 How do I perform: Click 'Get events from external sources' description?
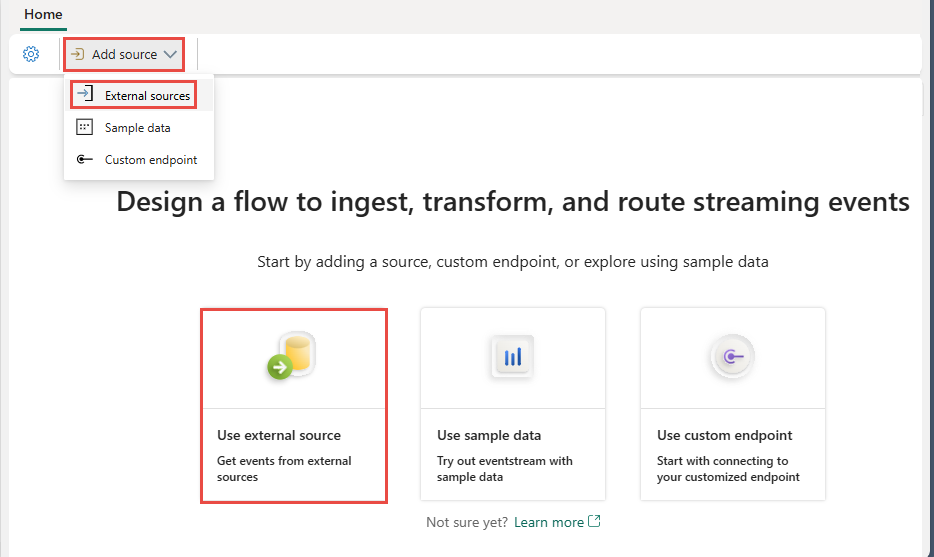[x=284, y=469]
